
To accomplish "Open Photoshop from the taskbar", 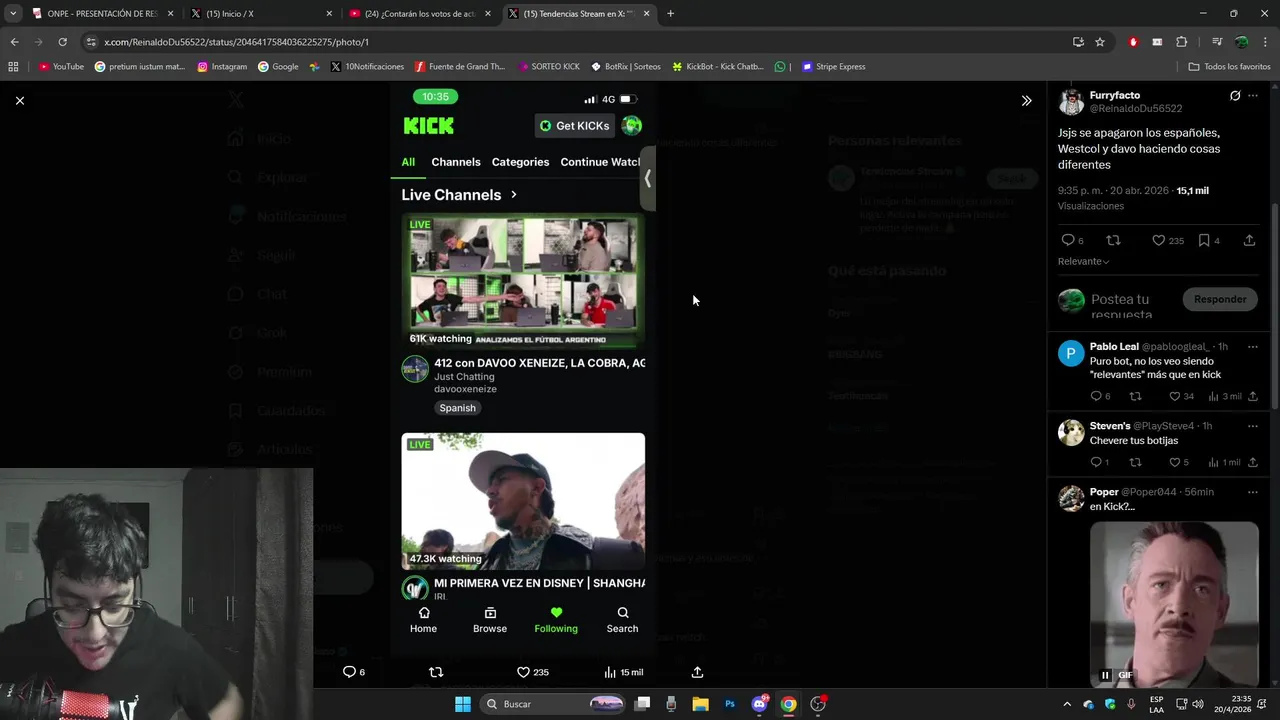I will click(x=730, y=704).
